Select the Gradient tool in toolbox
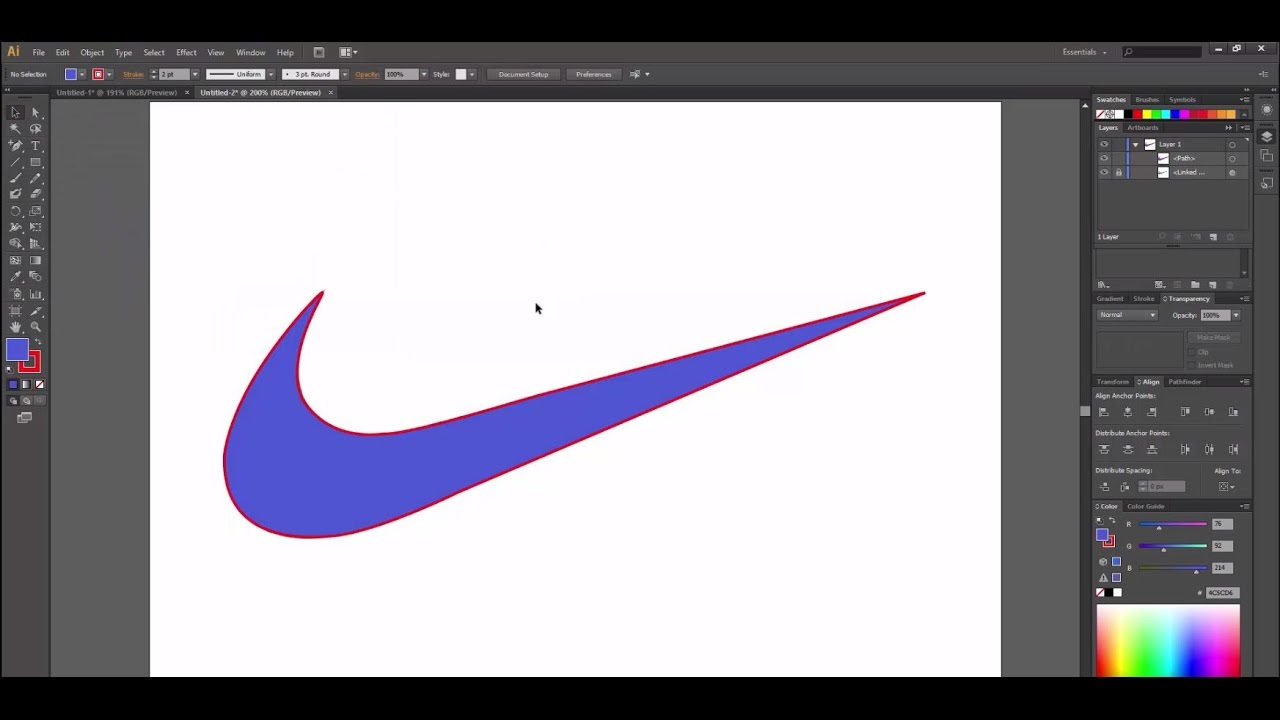1280x720 pixels. (36, 260)
